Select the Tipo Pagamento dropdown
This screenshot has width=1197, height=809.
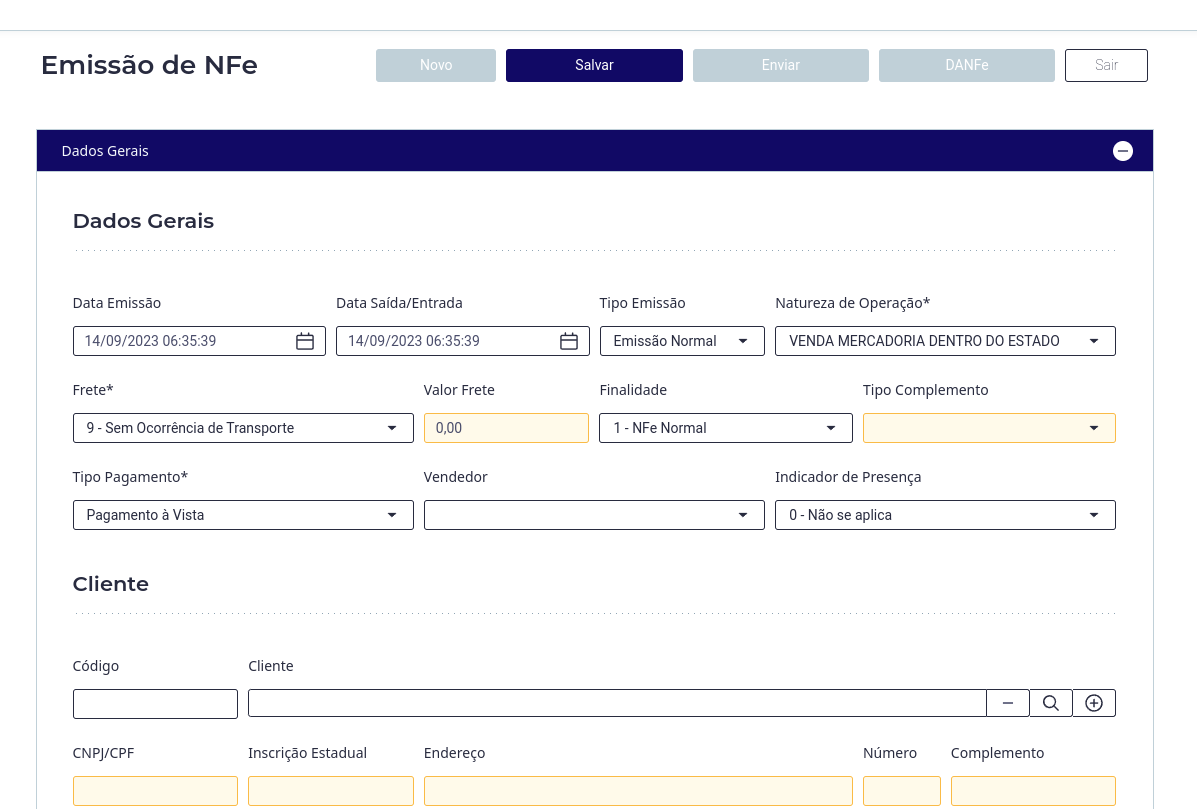click(x=243, y=515)
